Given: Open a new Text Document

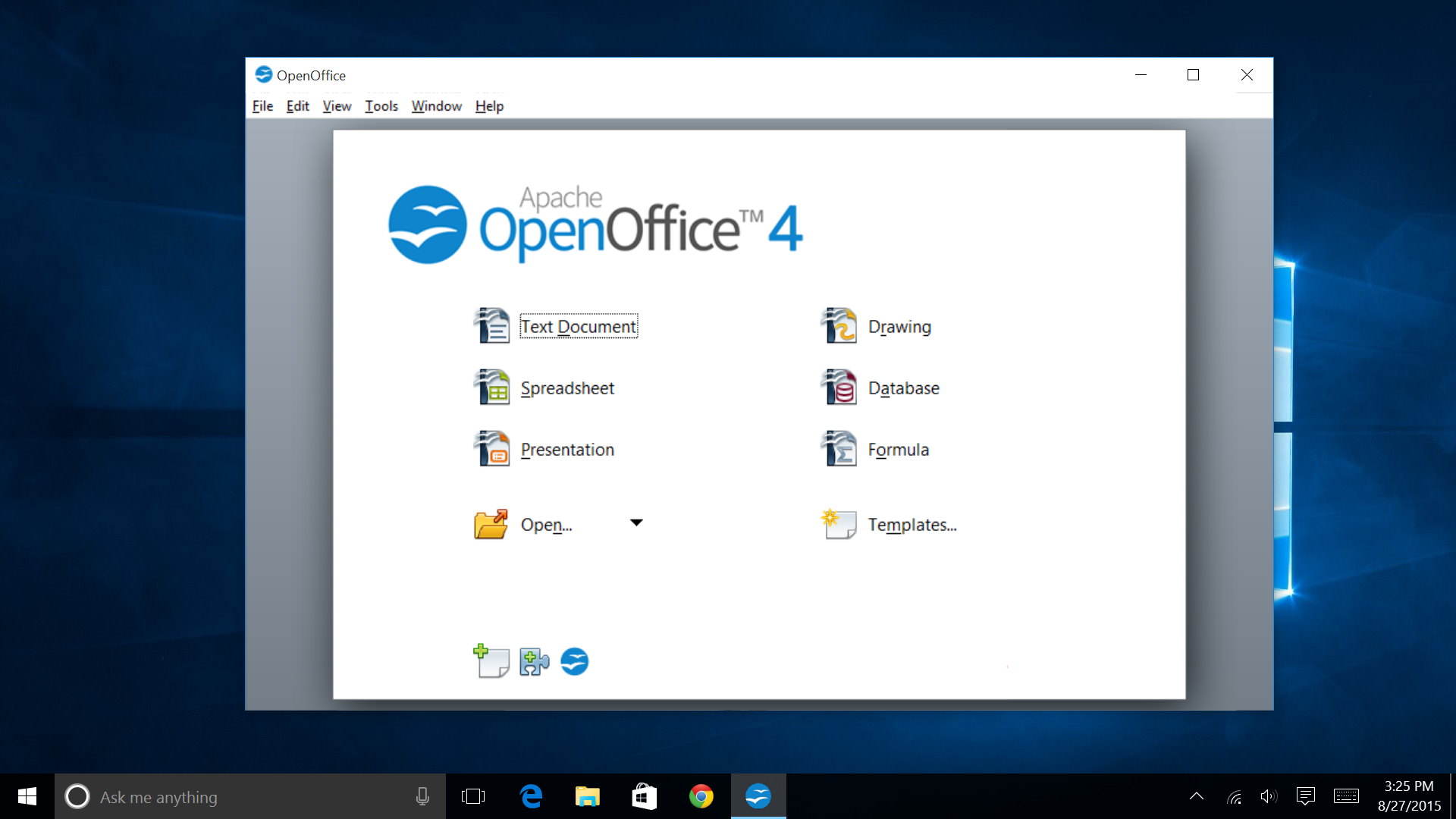Looking at the screenshot, I should [x=577, y=325].
